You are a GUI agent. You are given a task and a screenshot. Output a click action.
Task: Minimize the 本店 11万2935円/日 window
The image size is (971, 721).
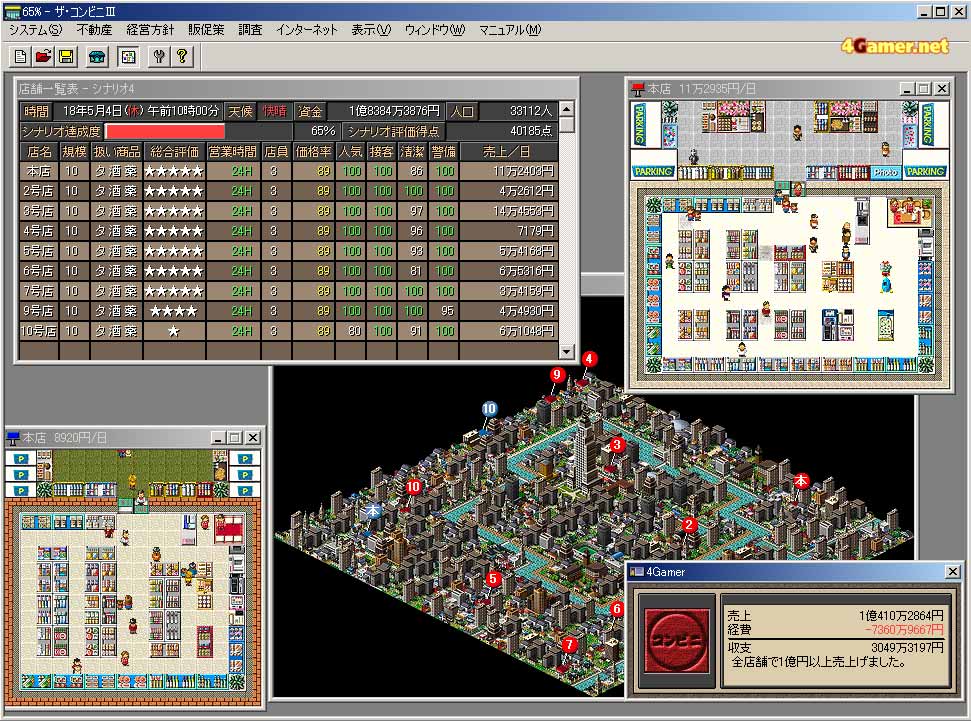[x=906, y=89]
